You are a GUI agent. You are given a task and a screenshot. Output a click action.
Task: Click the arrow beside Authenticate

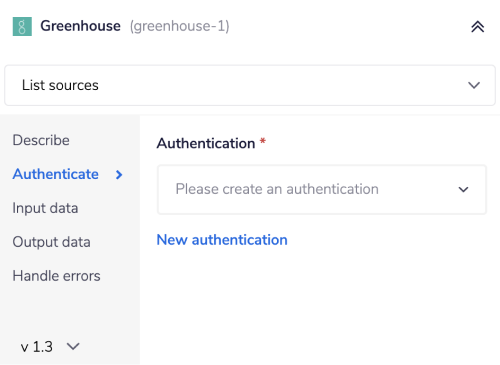tap(119, 175)
